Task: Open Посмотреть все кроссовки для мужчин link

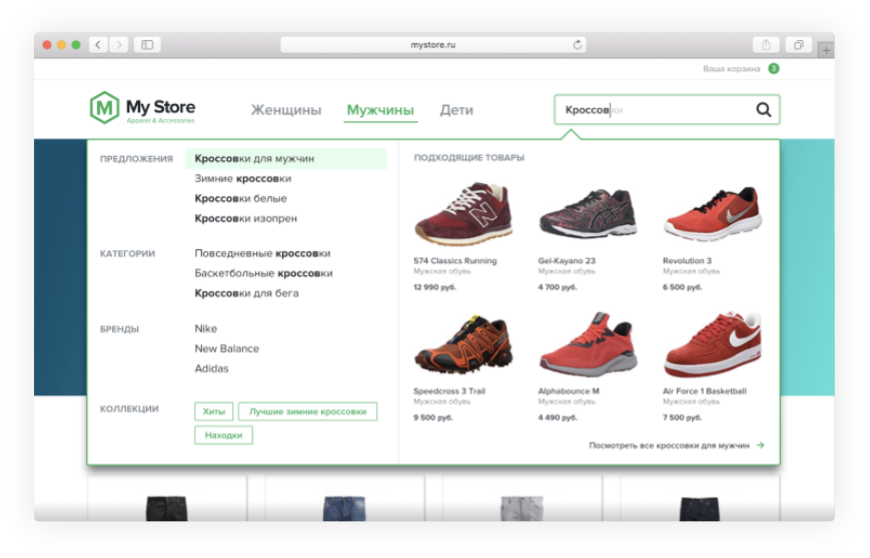Action: (676, 445)
